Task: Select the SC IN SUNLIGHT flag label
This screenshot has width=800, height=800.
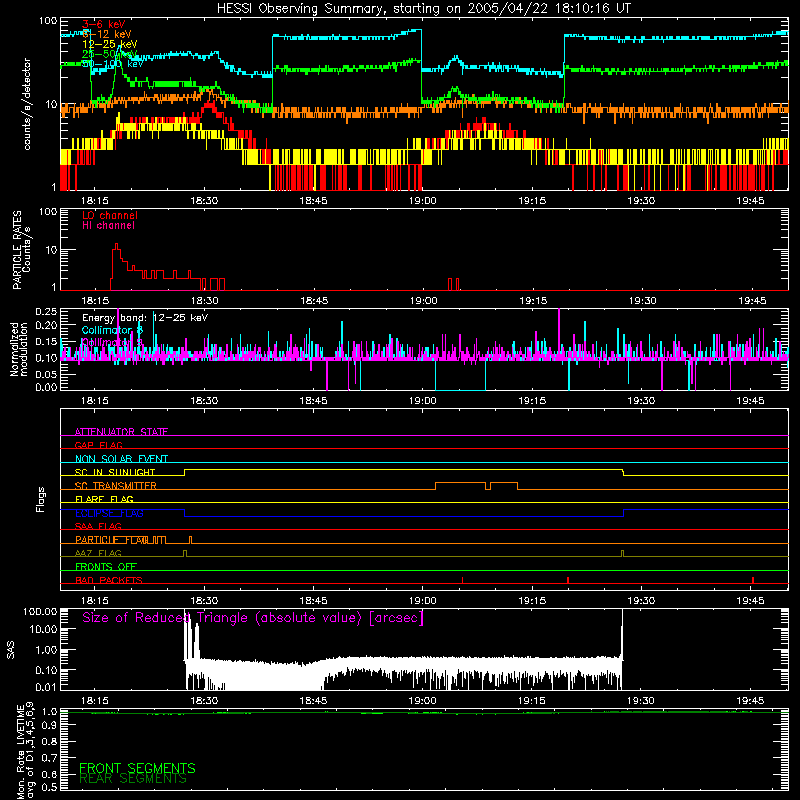Action: pyautogui.click(x=115, y=472)
